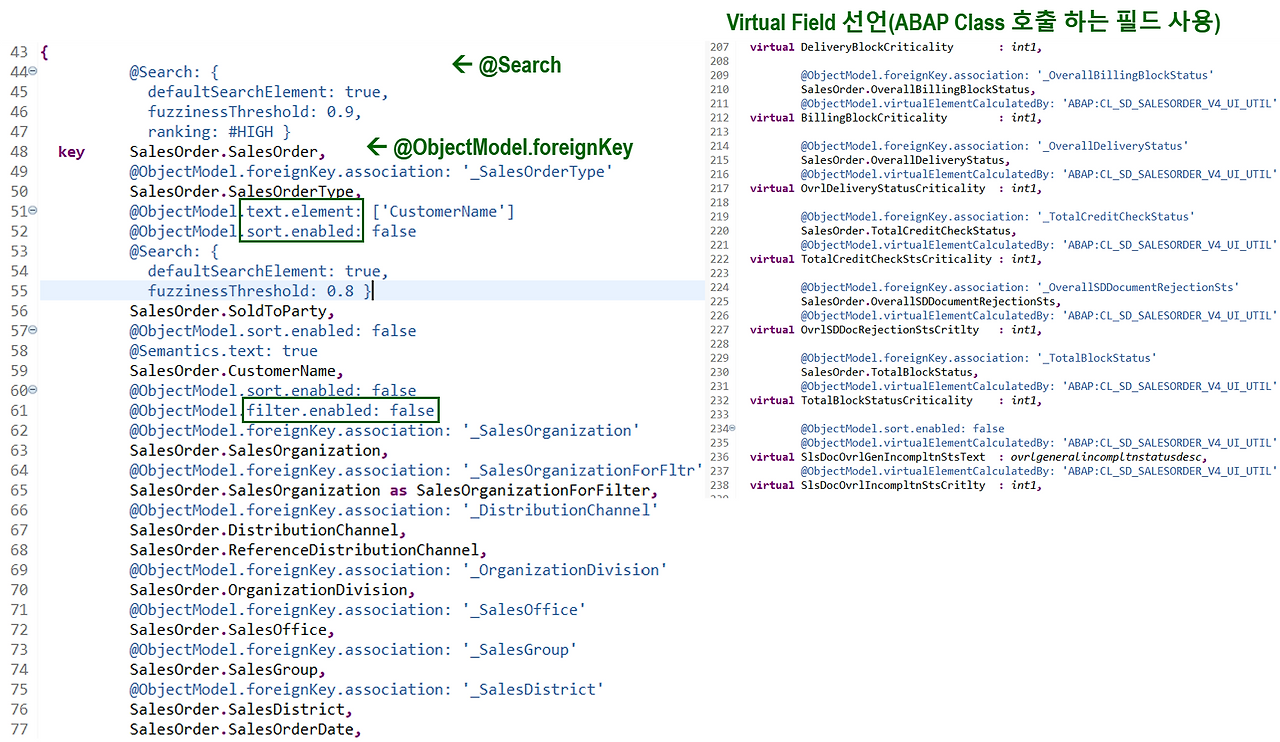Click 'SalesOrder.SalesGroup,' on line 74
This screenshot has width=1280, height=742.
228,670
